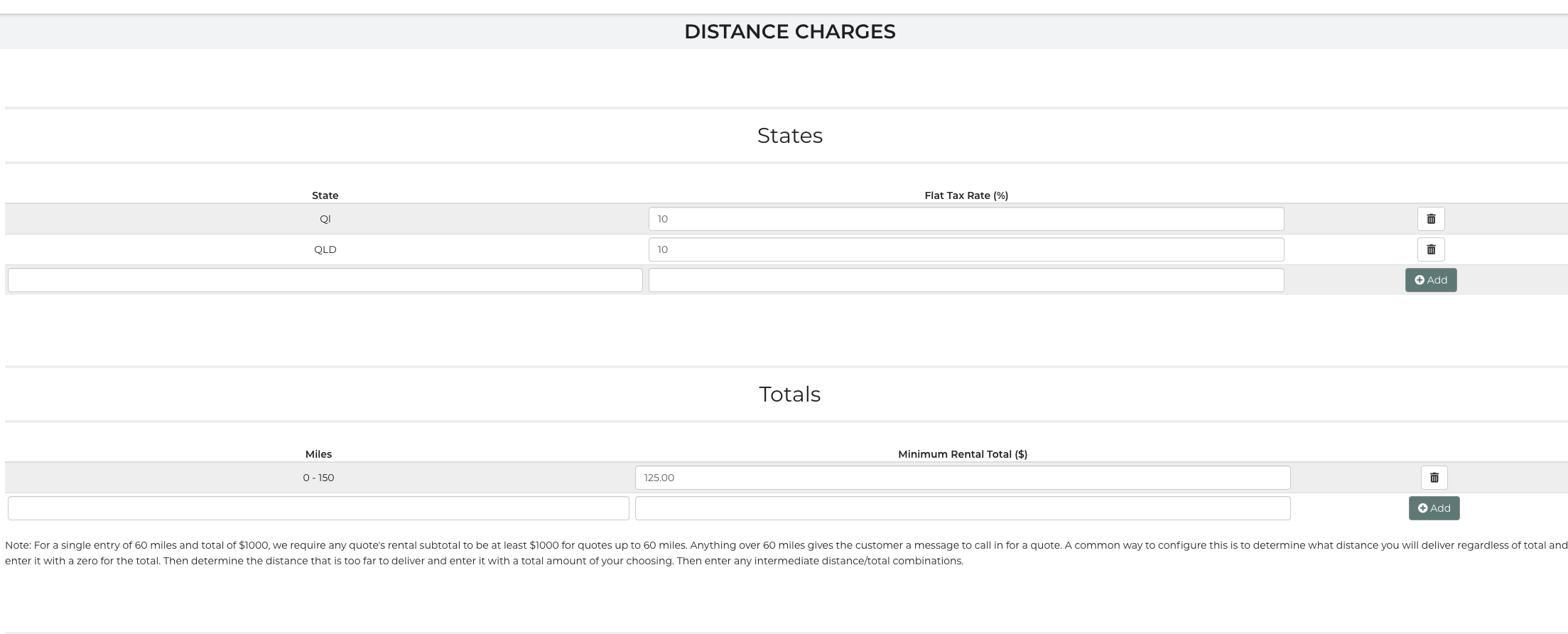Click the Totals section heading
The height and width of the screenshot is (634, 1568).
click(789, 394)
